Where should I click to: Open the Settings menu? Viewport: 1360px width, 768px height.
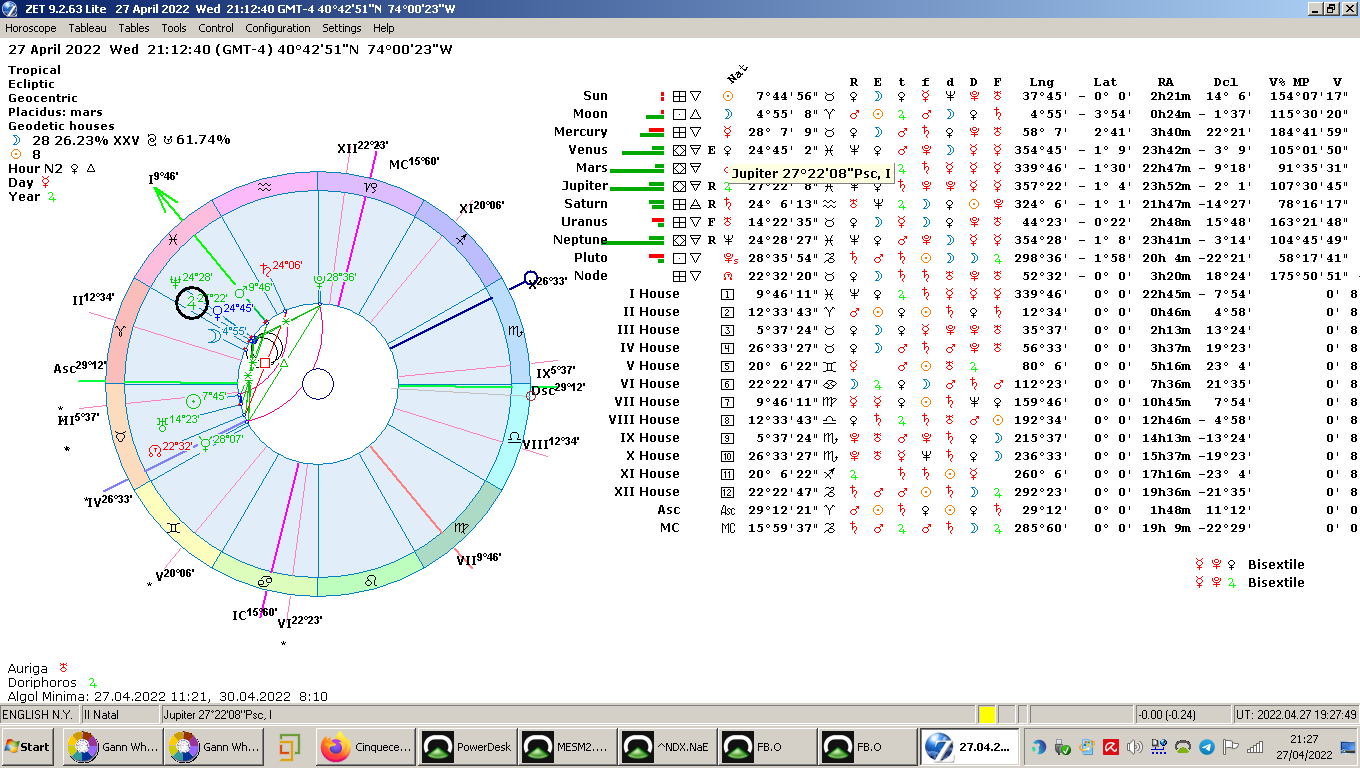click(x=342, y=28)
